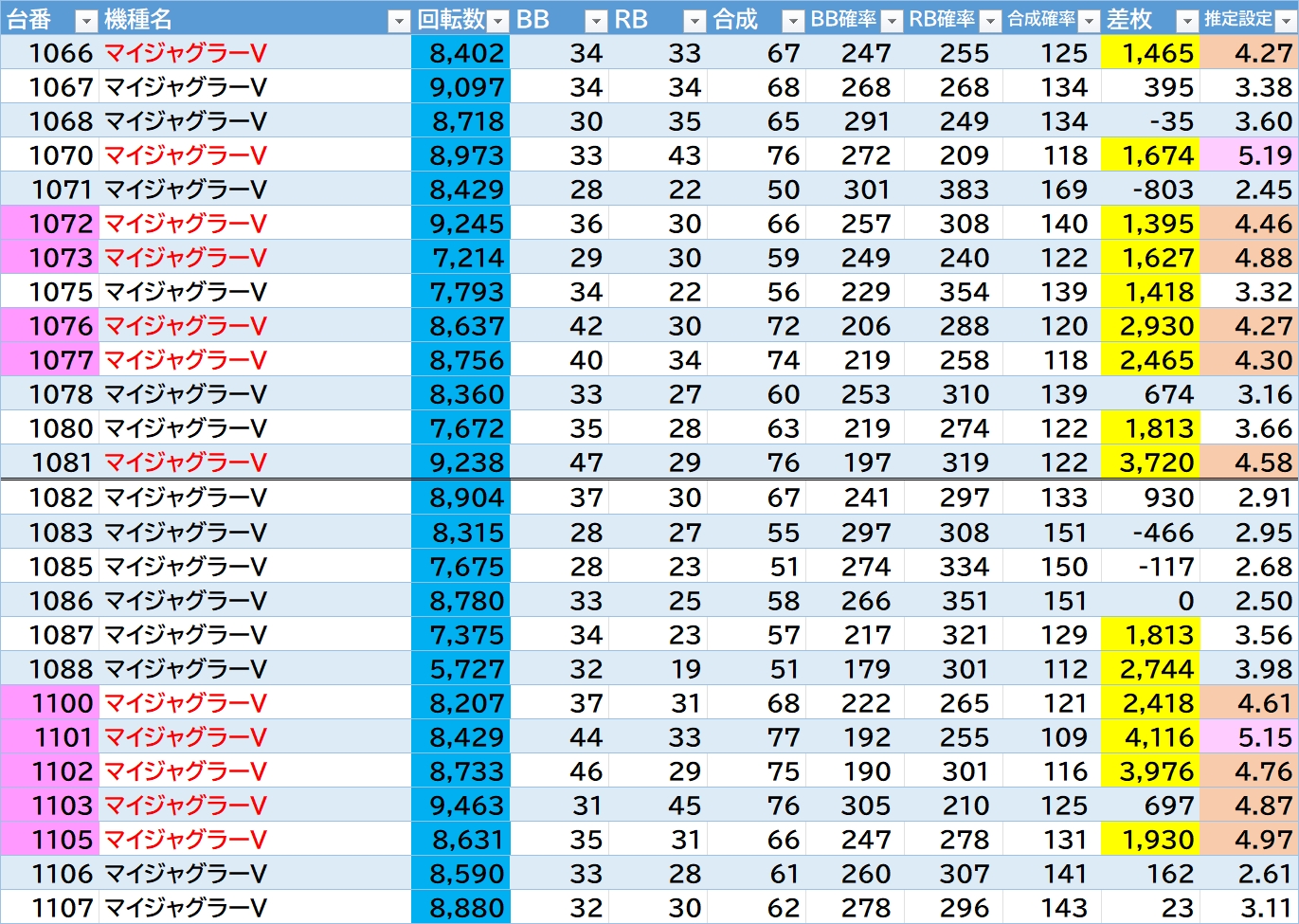Select the 機種名 header cell
This screenshot has width=1299, height=924.
coord(255,18)
